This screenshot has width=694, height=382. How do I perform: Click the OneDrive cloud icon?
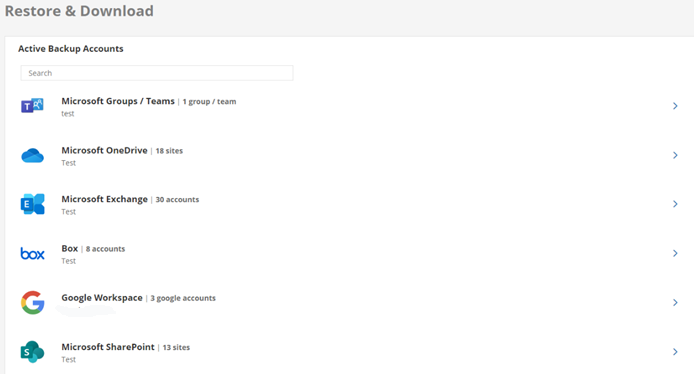coord(32,155)
